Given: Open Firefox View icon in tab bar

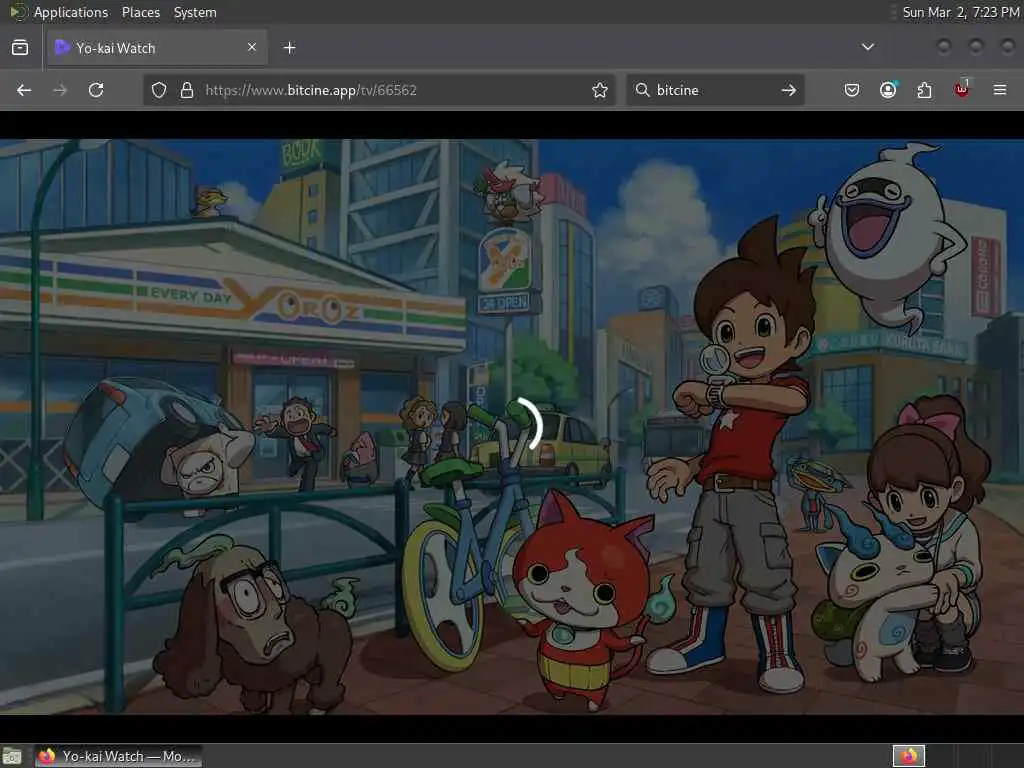Looking at the screenshot, I should click(x=20, y=48).
